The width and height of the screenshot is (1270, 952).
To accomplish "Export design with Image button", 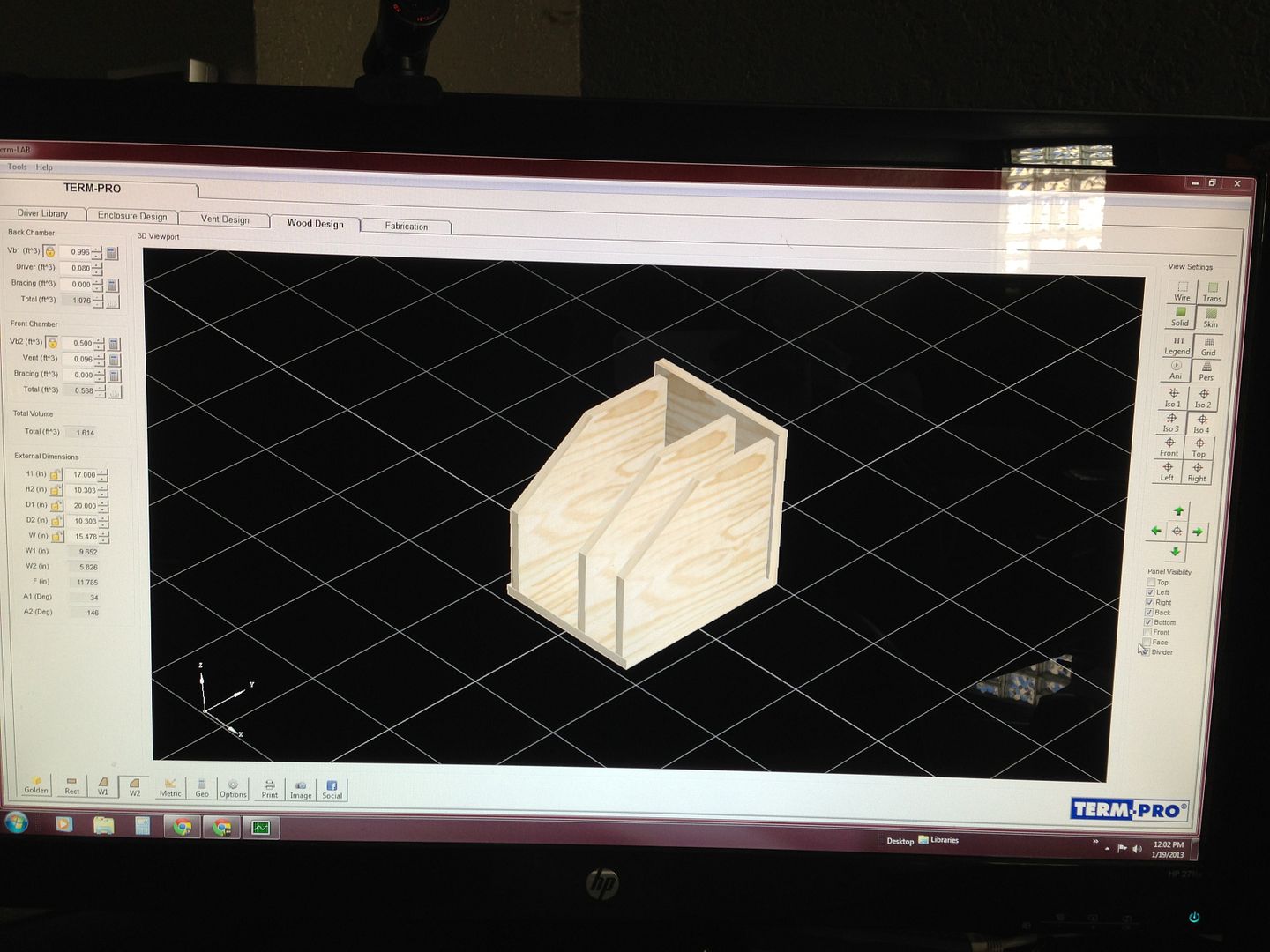I will point(301,790).
